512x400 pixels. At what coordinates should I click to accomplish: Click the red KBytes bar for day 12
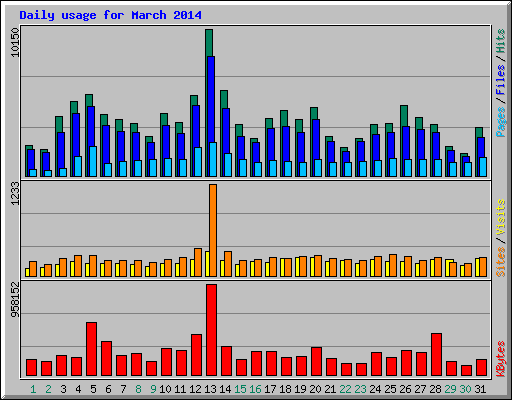coord(196,355)
